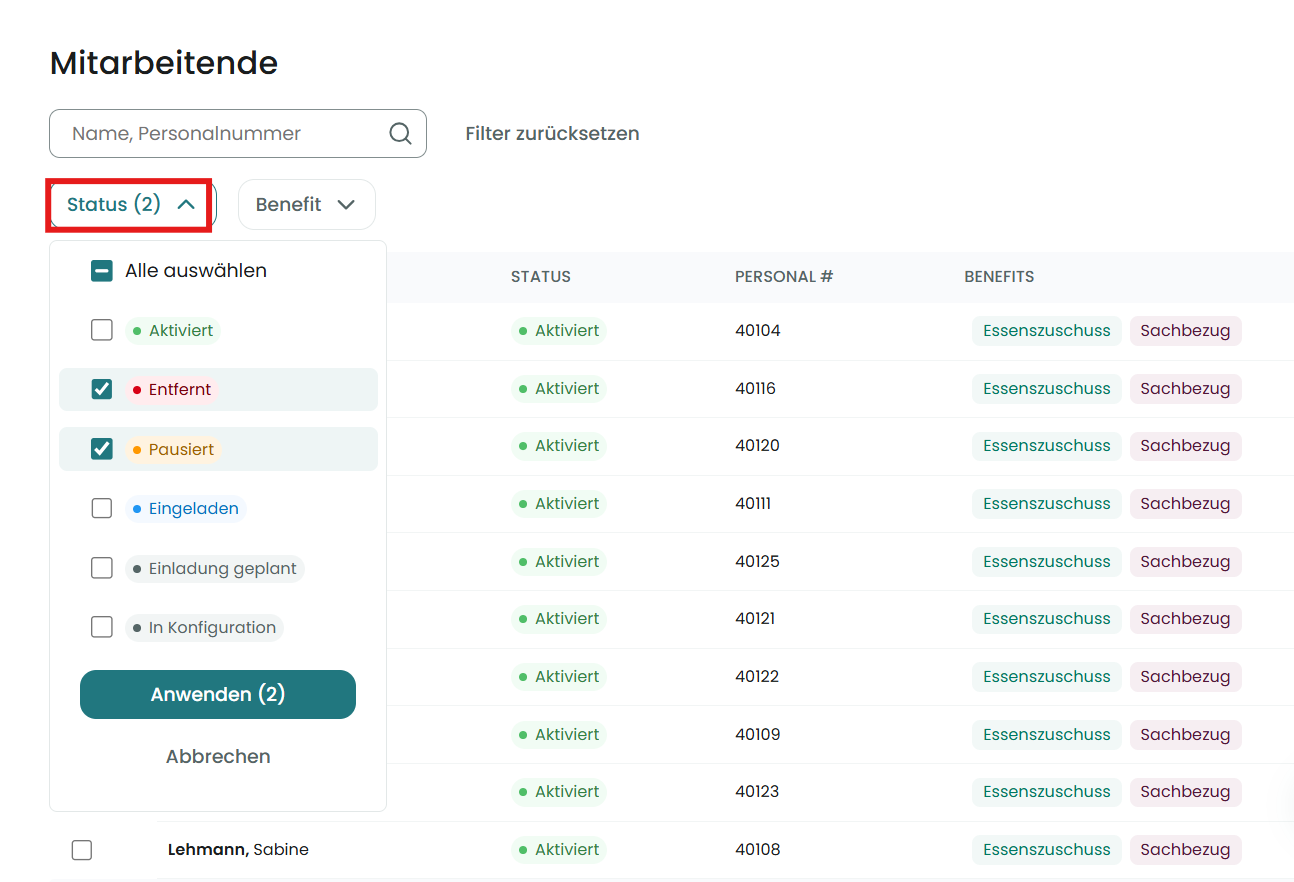Select the In Konfiguration checkbox
1294x882 pixels.
(102, 627)
